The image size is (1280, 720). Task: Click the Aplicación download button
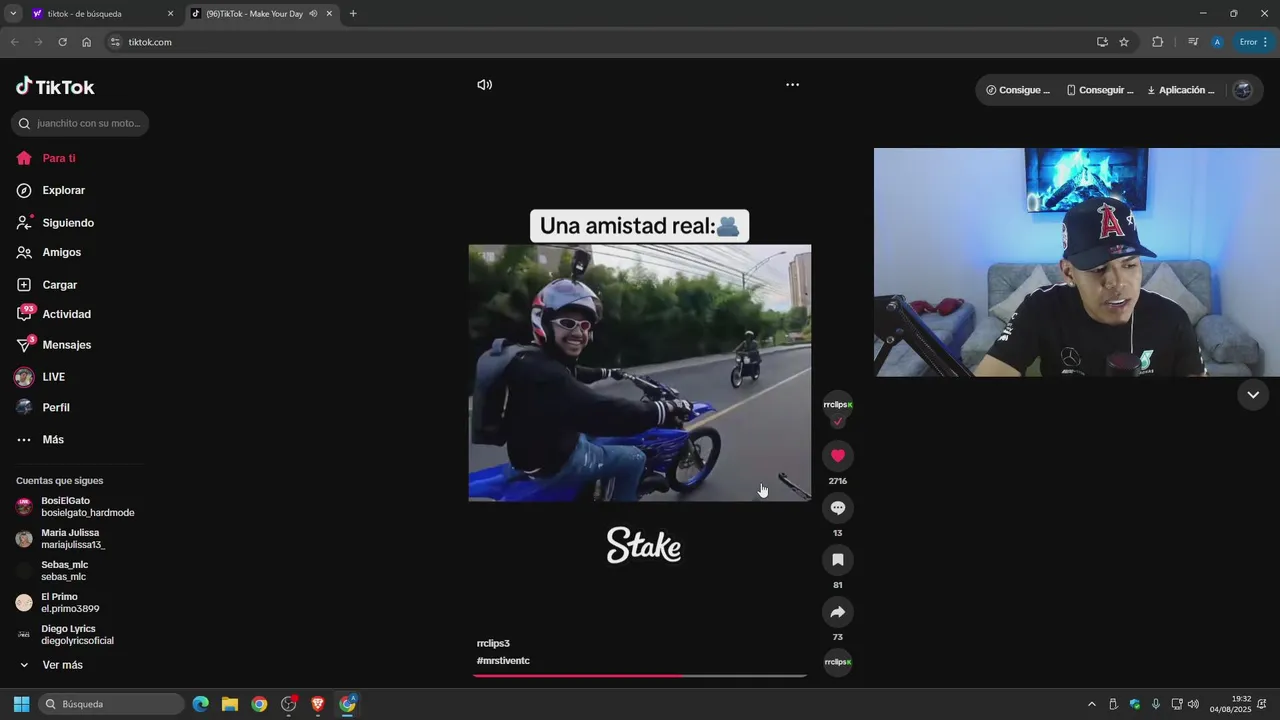pyautogui.click(x=1181, y=90)
